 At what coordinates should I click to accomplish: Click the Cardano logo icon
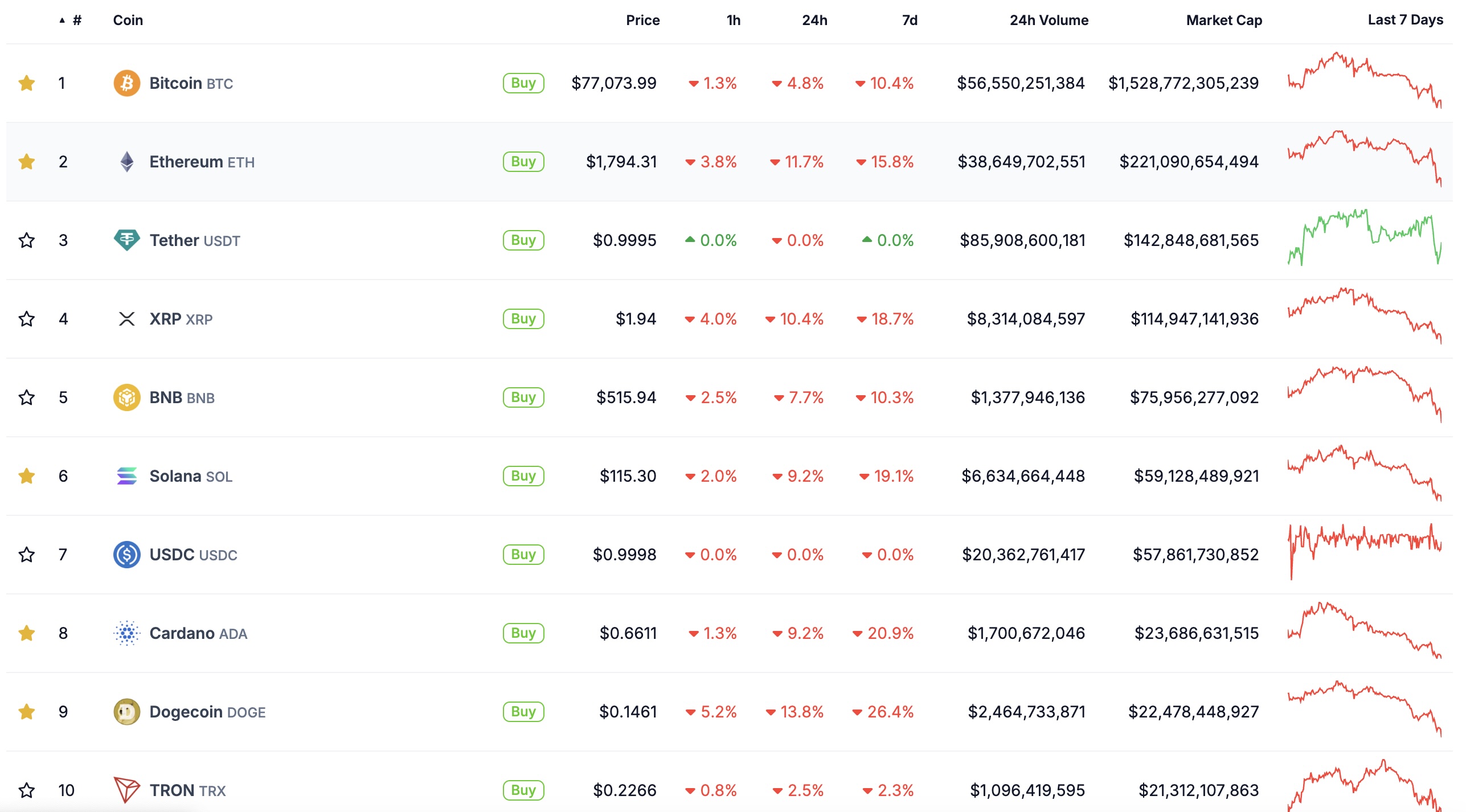tap(126, 633)
